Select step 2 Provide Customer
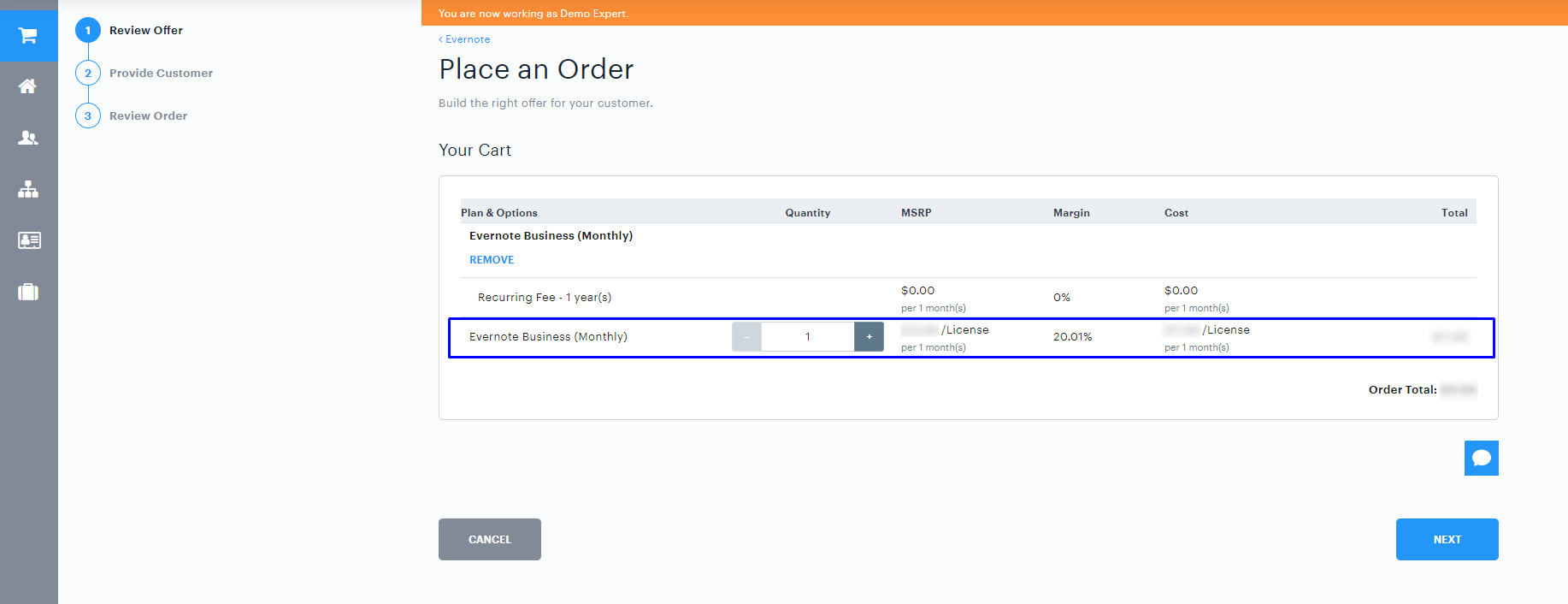The height and width of the screenshot is (604, 1568). (x=144, y=73)
